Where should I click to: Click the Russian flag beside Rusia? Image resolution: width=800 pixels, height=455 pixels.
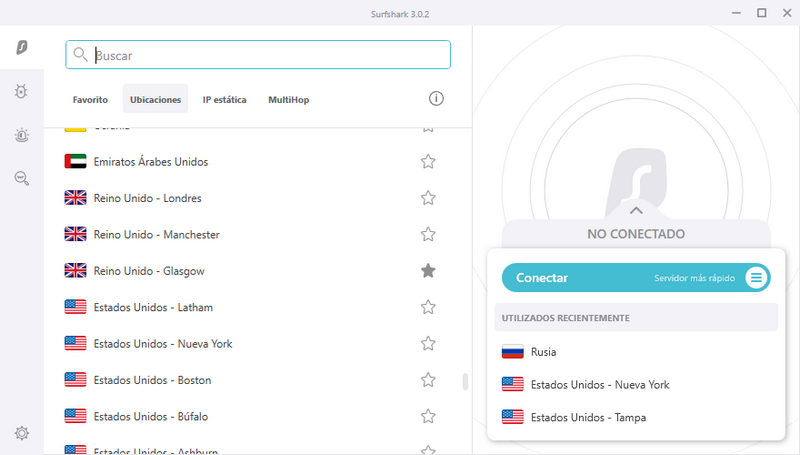click(513, 351)
